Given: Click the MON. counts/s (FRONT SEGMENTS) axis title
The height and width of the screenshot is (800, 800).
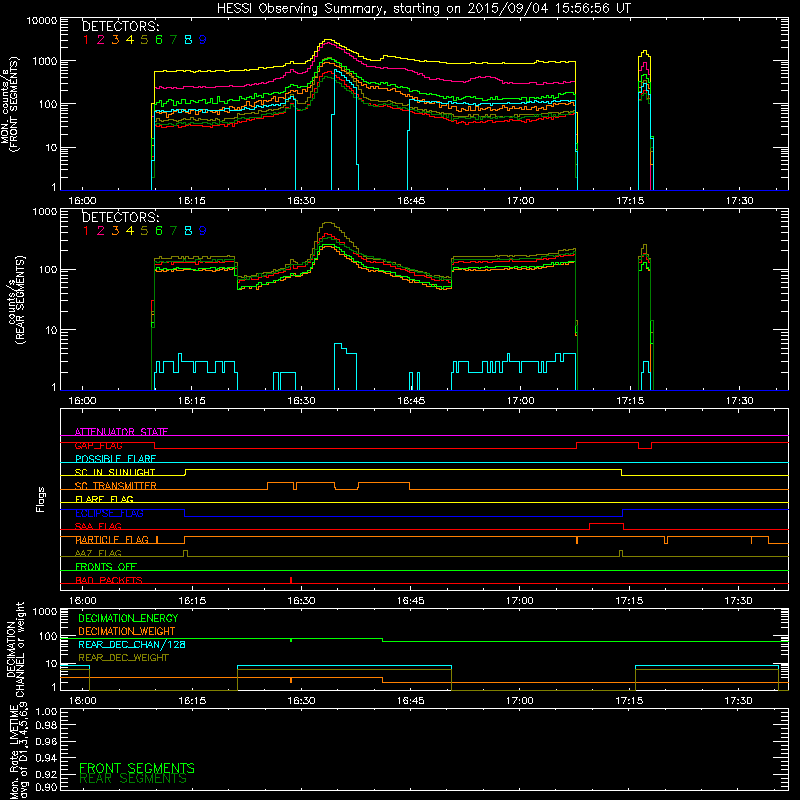Looking at the screenshot, I should pyautogui.click(x=10, y=104).
